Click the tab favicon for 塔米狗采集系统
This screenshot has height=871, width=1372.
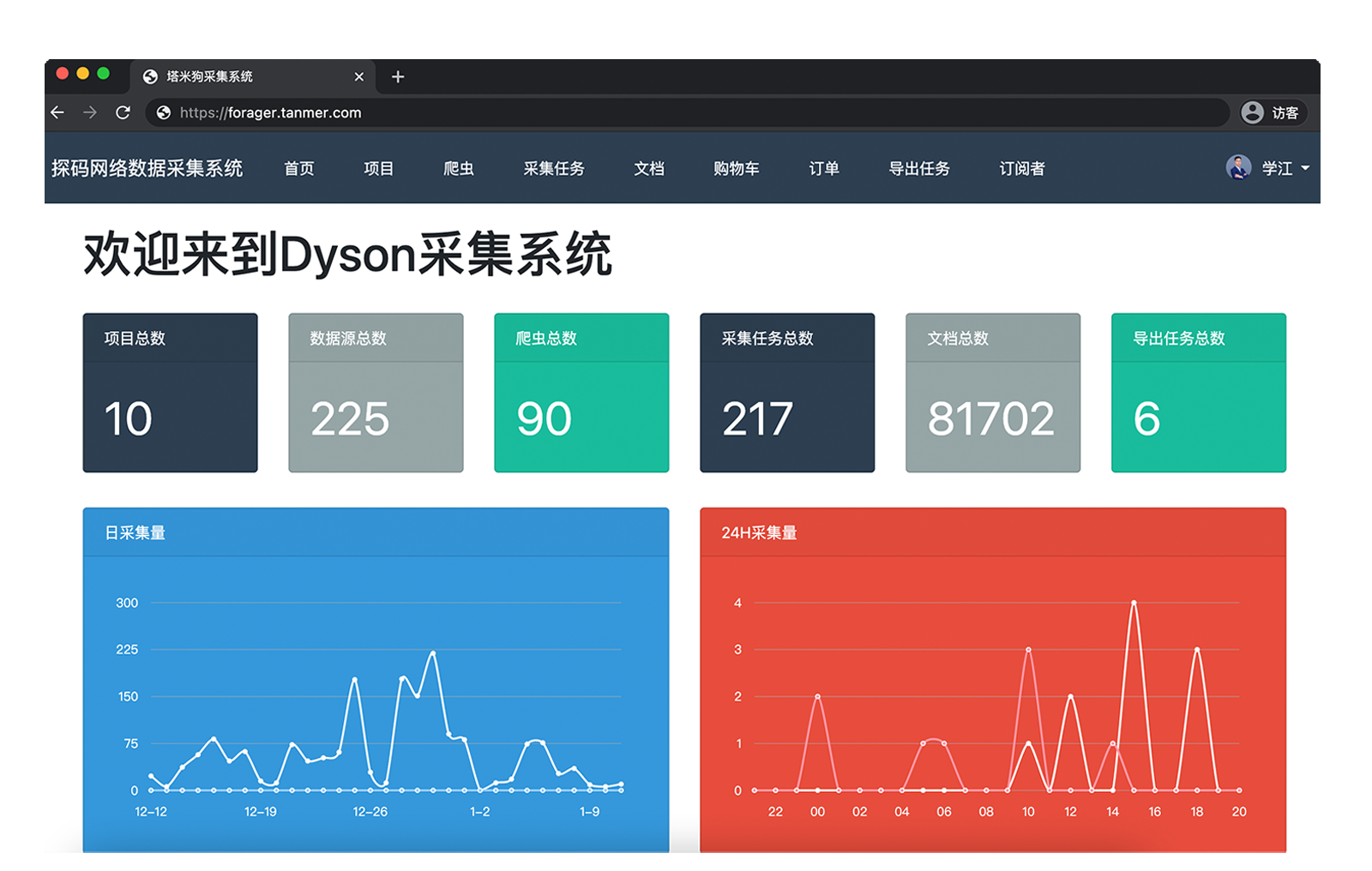click(x=150, y=76)
